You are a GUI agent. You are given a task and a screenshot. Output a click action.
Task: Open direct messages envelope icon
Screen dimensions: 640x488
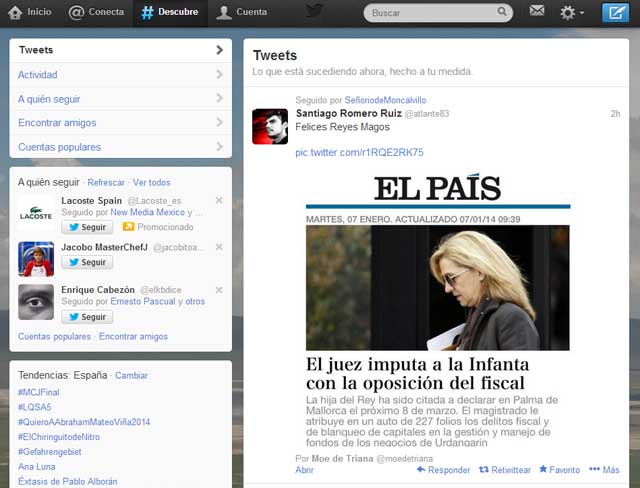point(537,11)
